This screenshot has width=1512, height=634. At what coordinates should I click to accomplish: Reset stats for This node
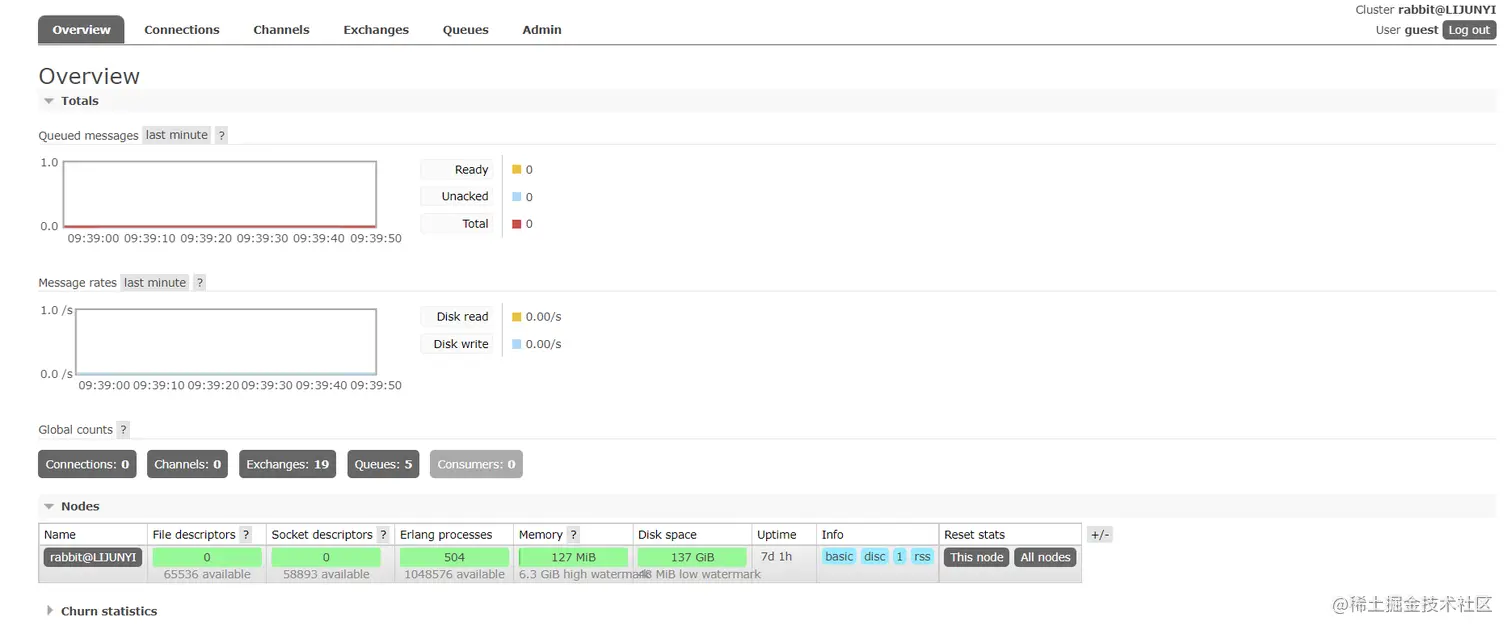pos(976,557)
